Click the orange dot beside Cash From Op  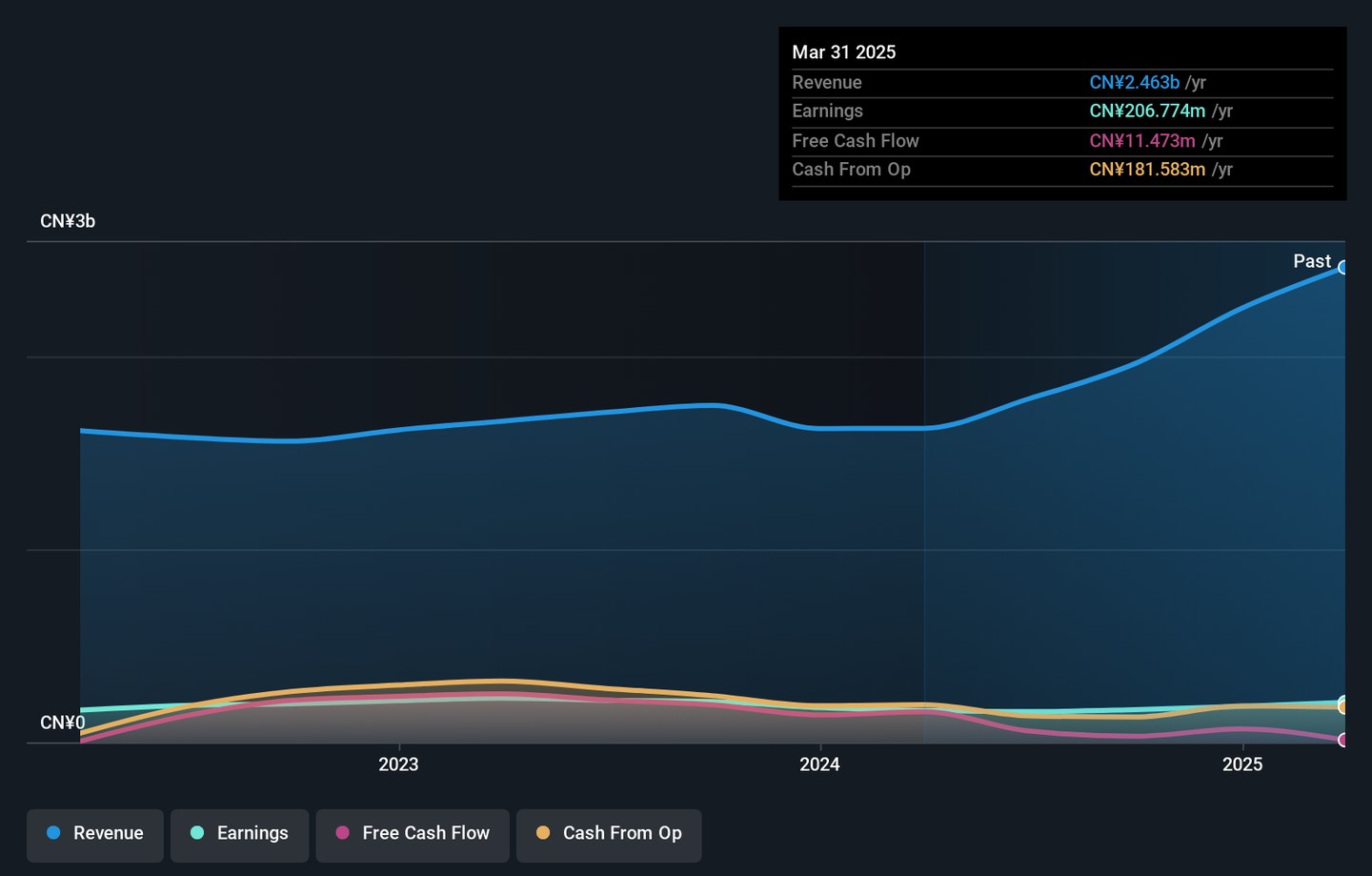pos(543,833)
